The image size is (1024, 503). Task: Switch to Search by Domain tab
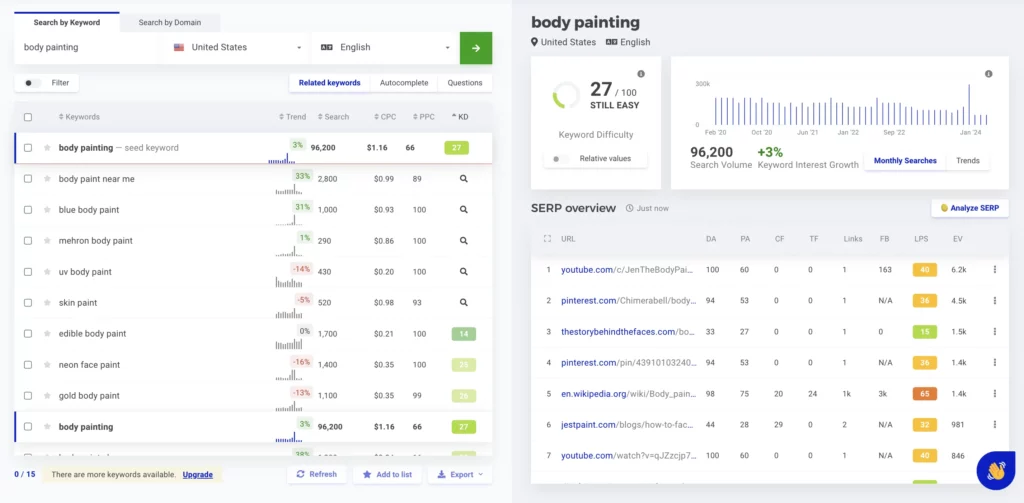click(170, 22)
